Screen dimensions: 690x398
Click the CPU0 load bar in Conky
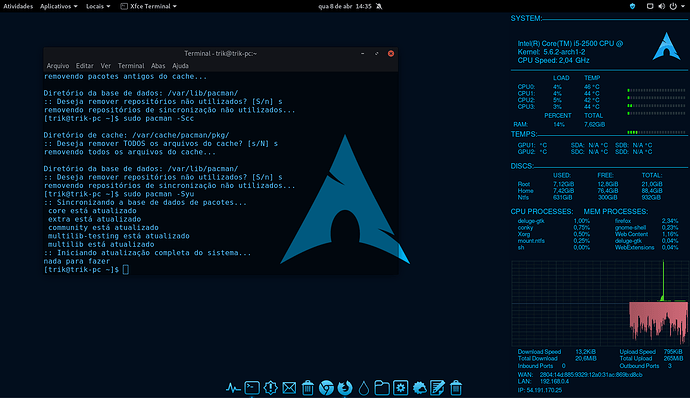pos(656,90)
